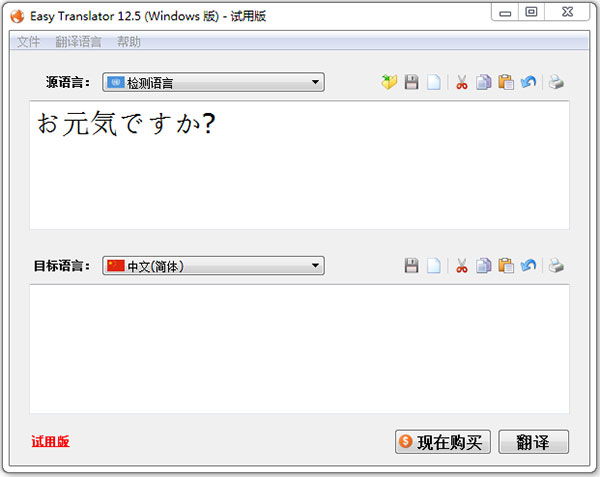
Task: Click the cut scissors icon in target toolbar
Action: coord(462,265)
